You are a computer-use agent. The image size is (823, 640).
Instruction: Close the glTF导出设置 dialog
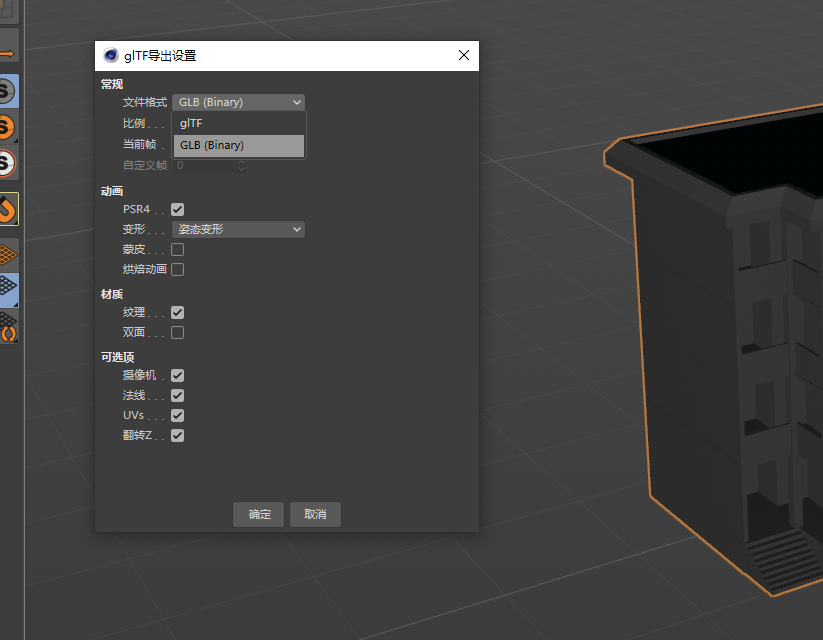tap(464, 56)
